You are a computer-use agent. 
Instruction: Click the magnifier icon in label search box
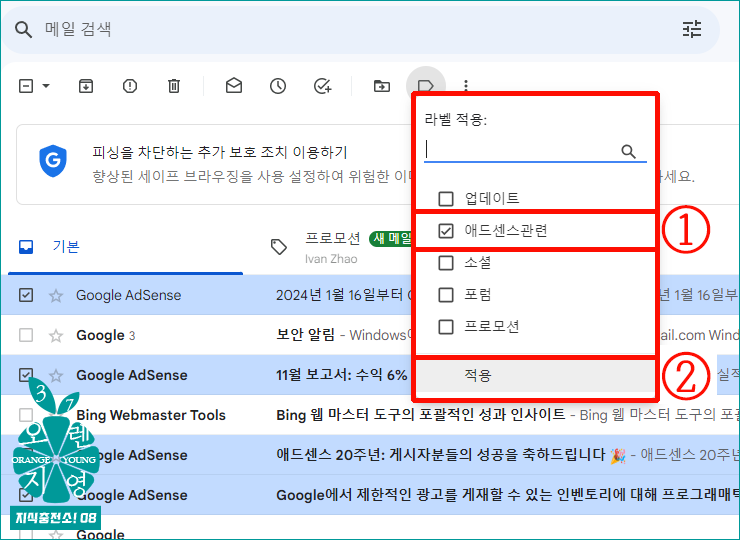pos(628,151)
